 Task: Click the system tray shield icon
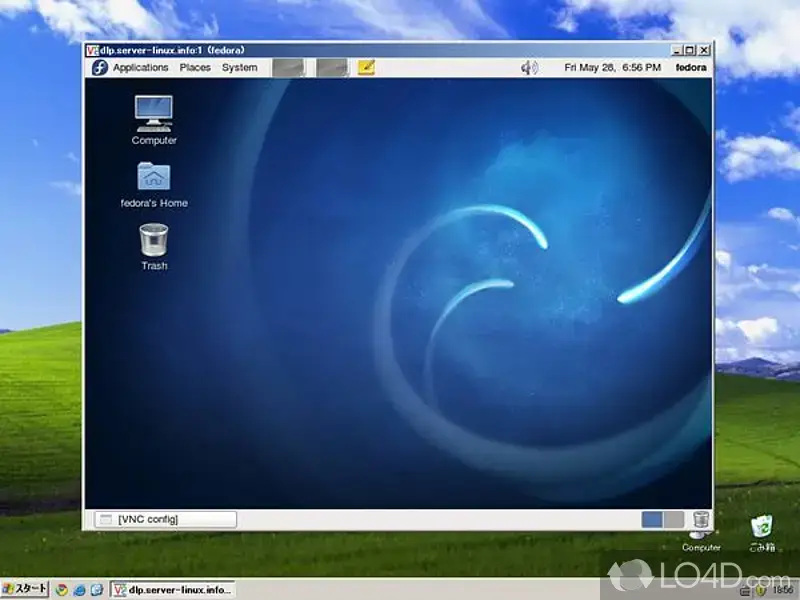(x=761, y=591)
